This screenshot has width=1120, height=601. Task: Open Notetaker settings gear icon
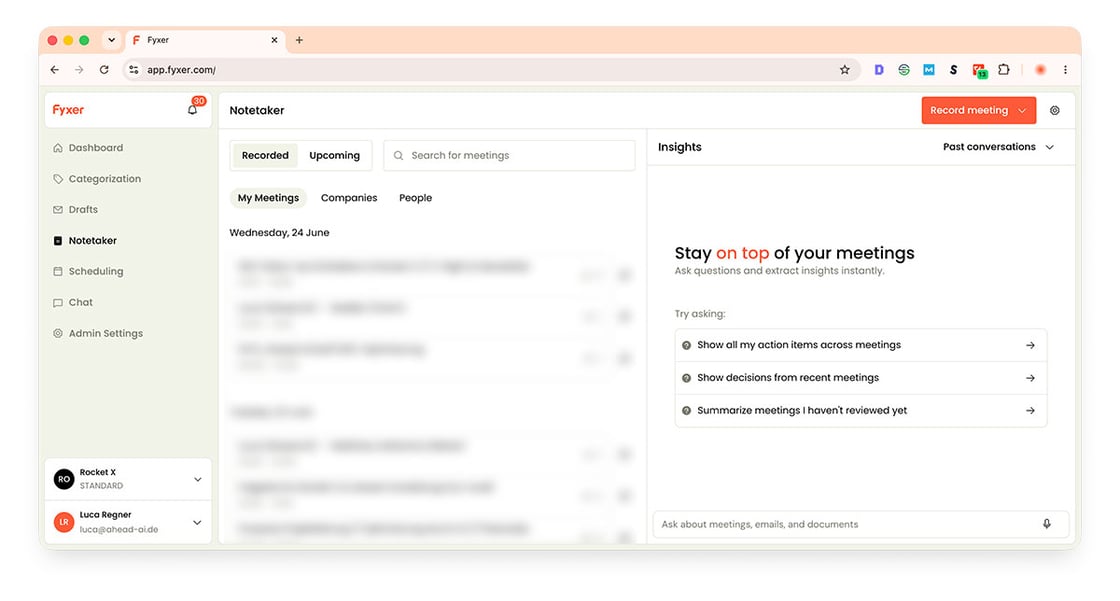(x=1054, y=110)
